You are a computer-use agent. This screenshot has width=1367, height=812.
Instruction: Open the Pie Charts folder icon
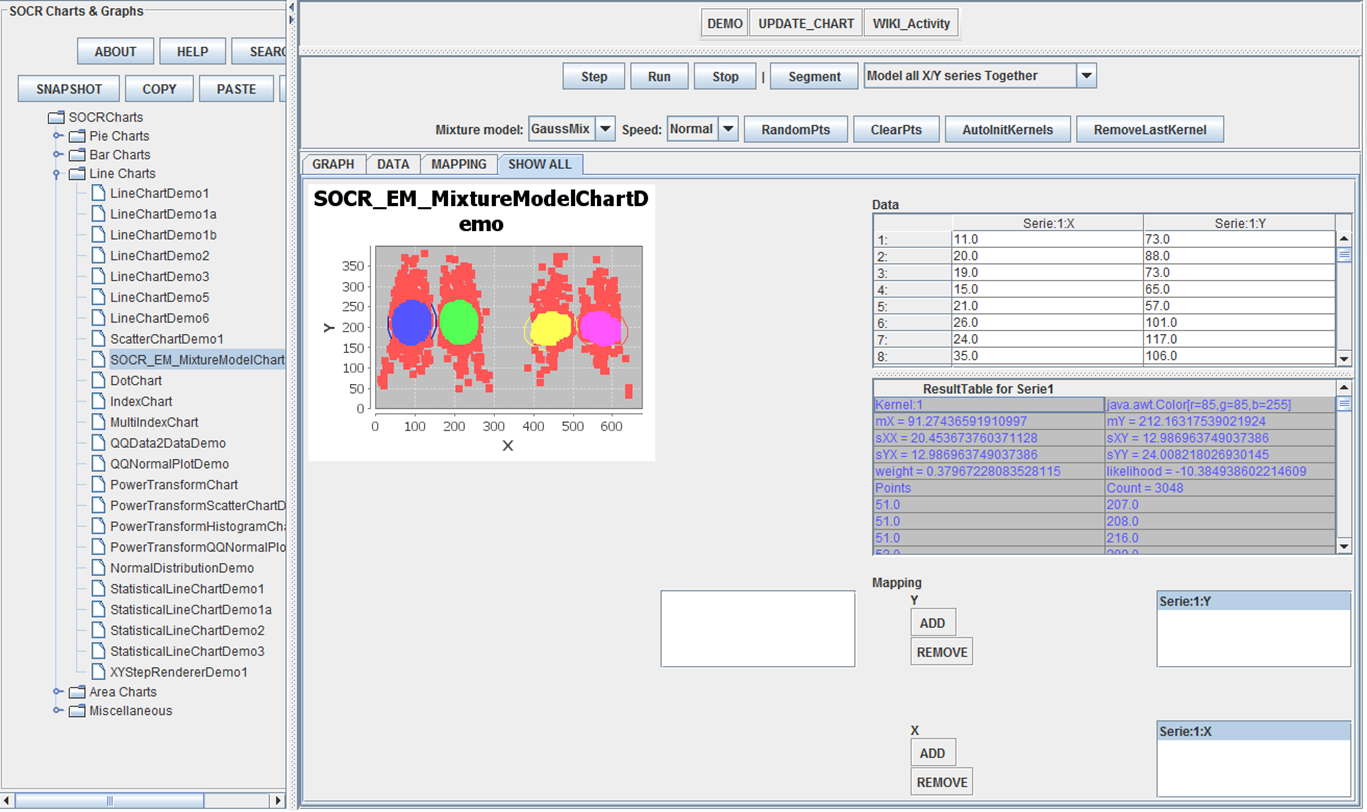coord(77,136)
